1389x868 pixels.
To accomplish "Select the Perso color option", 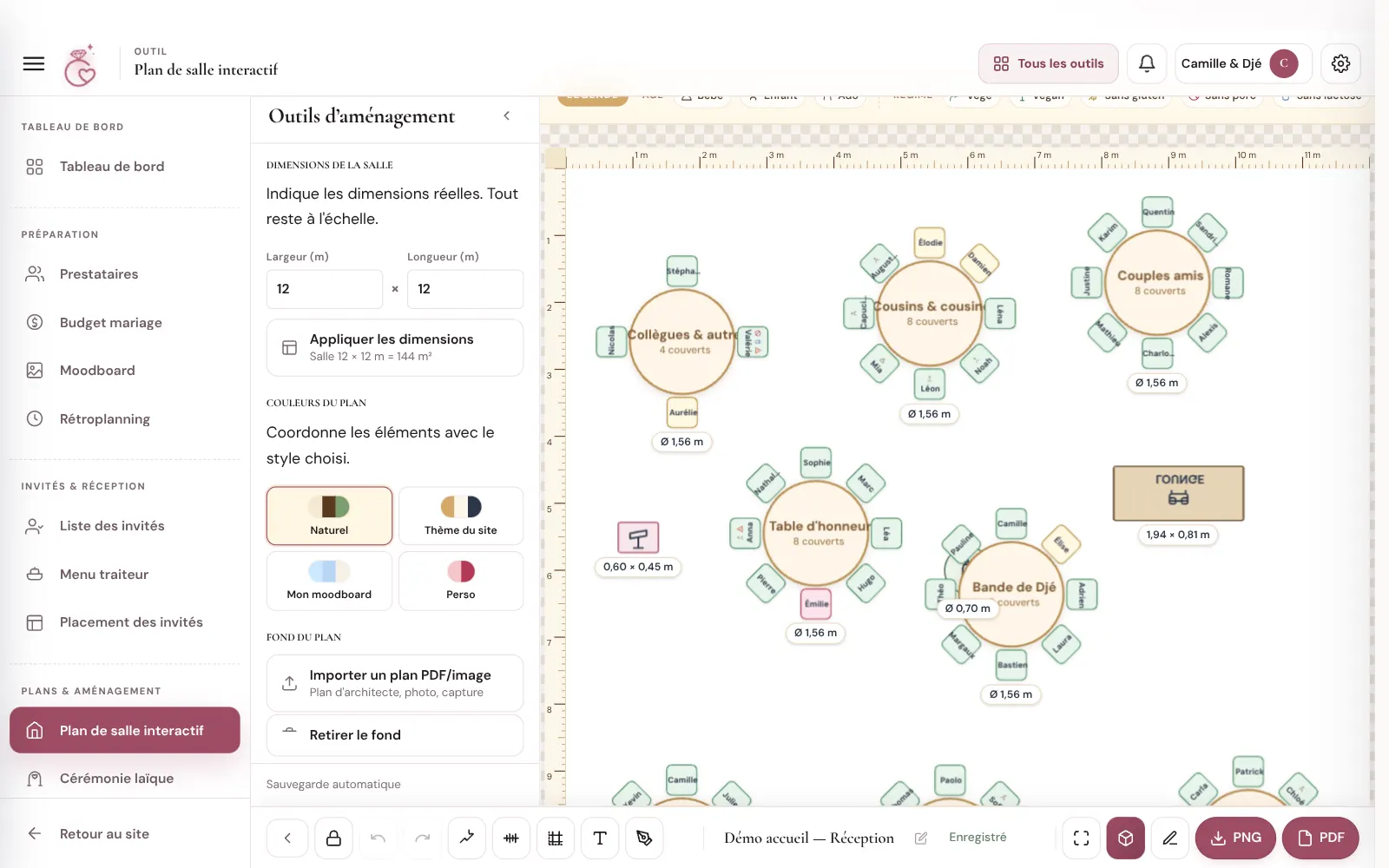I will (x=461, y=581).
